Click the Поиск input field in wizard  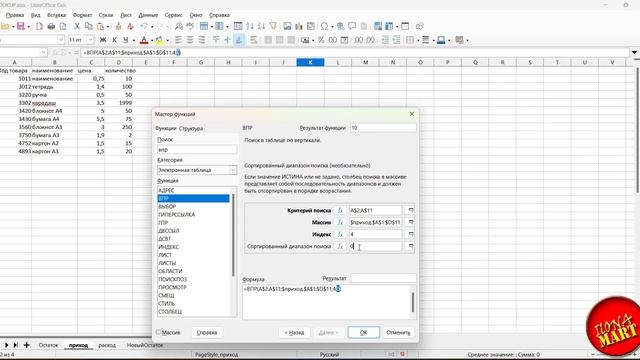click(197, 150)
